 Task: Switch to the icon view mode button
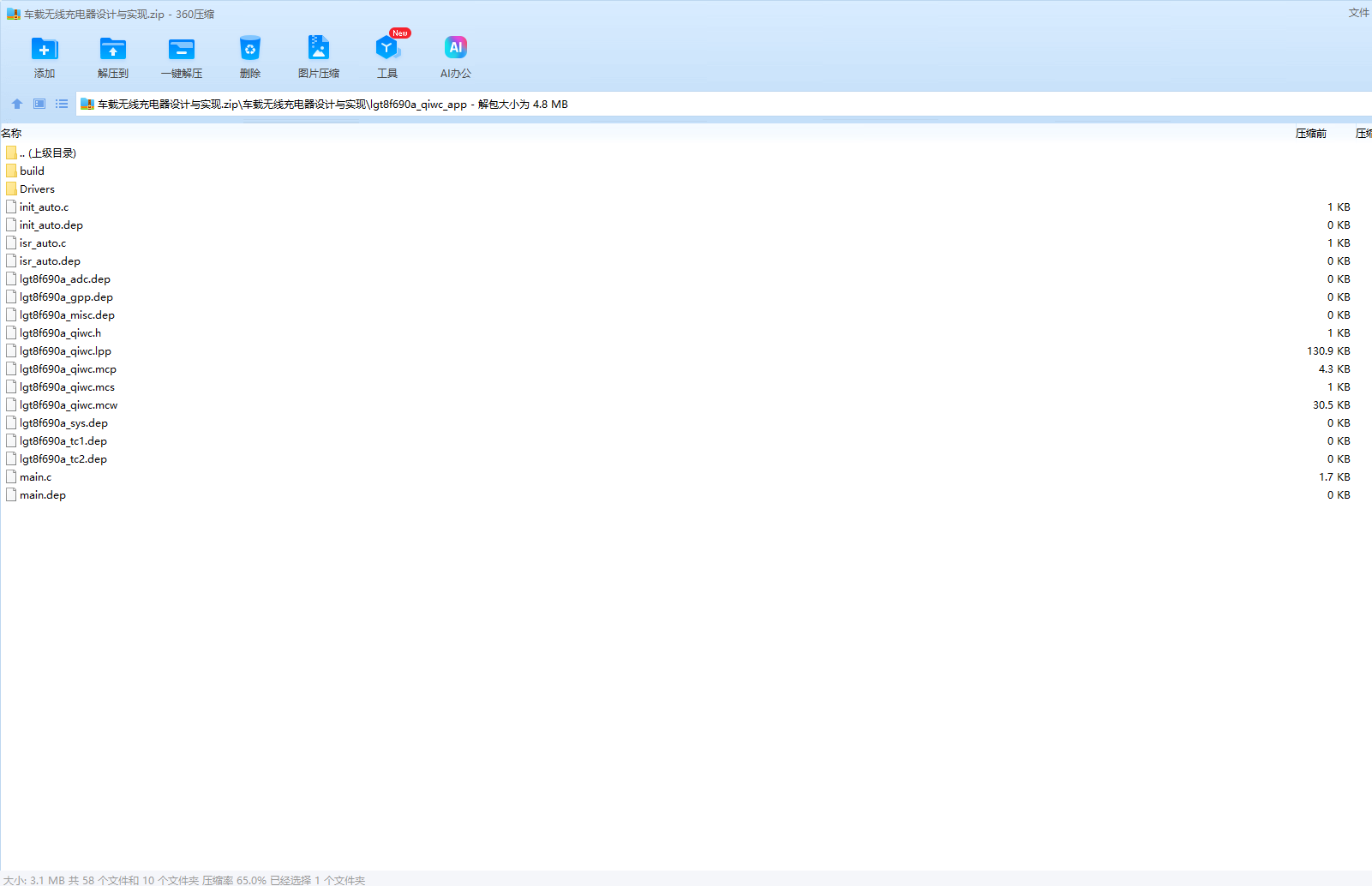click(x=39, y=104)
